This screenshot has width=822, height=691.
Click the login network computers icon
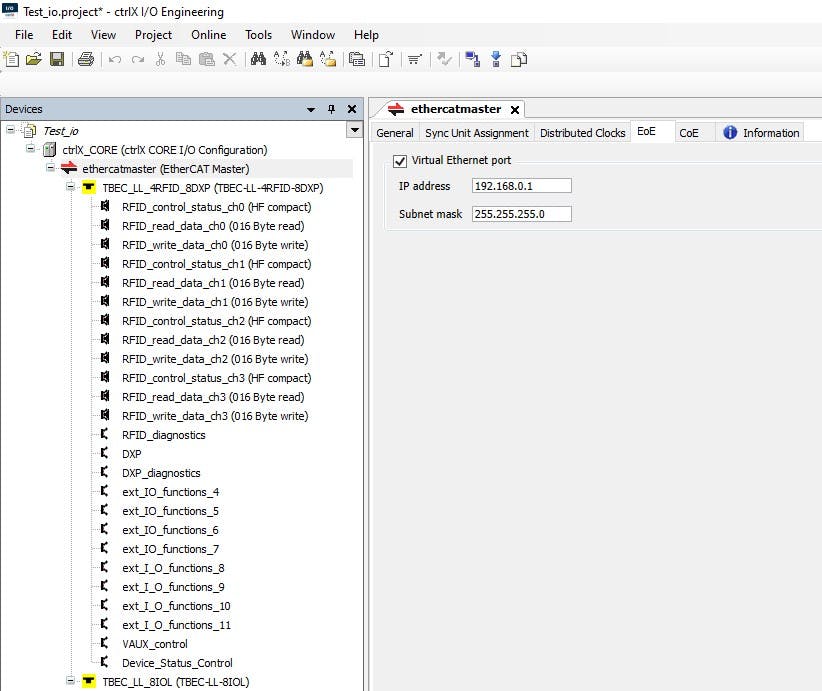(472, 59)
